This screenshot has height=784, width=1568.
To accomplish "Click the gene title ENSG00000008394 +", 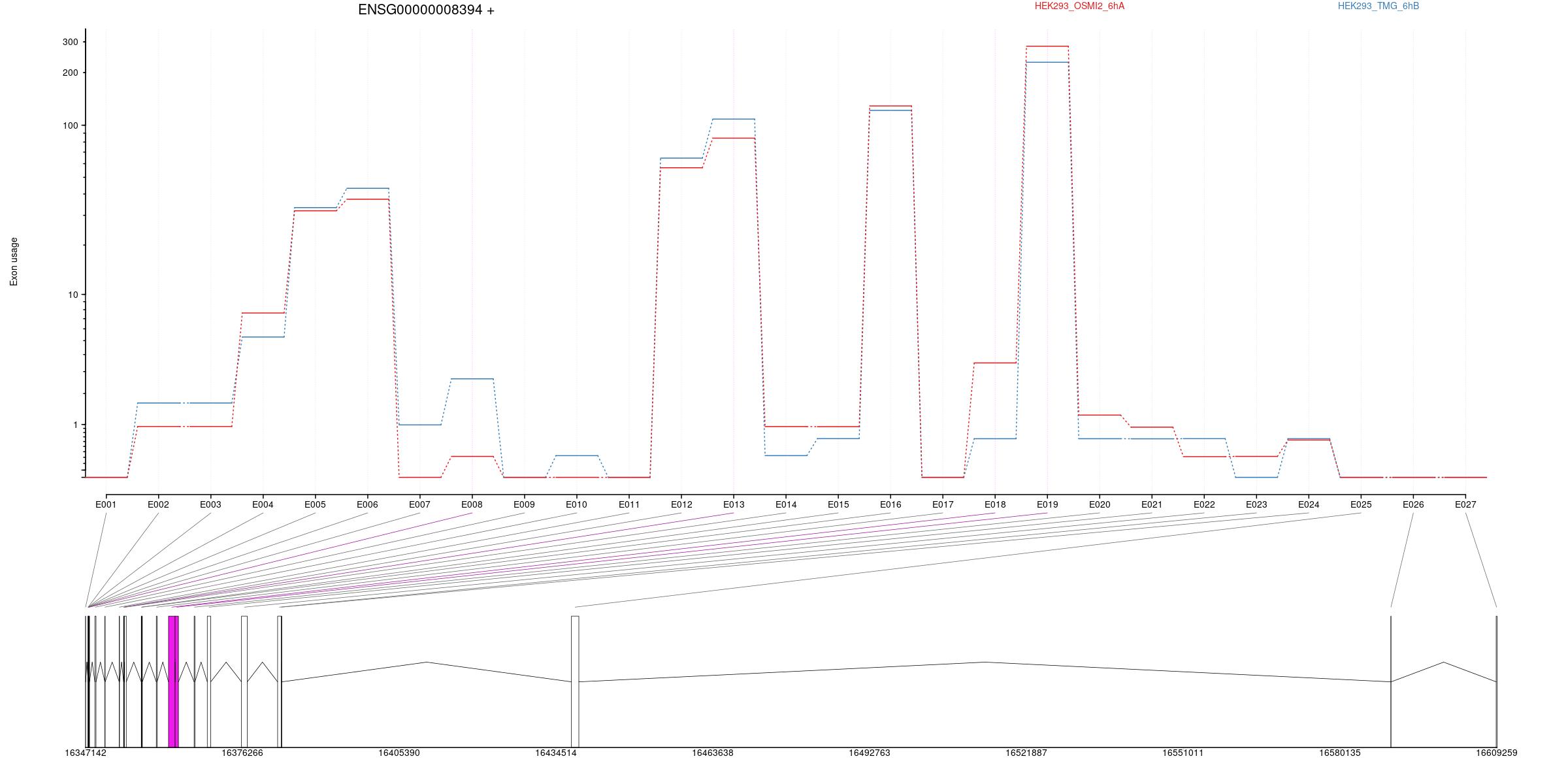I will coord(426,10).
